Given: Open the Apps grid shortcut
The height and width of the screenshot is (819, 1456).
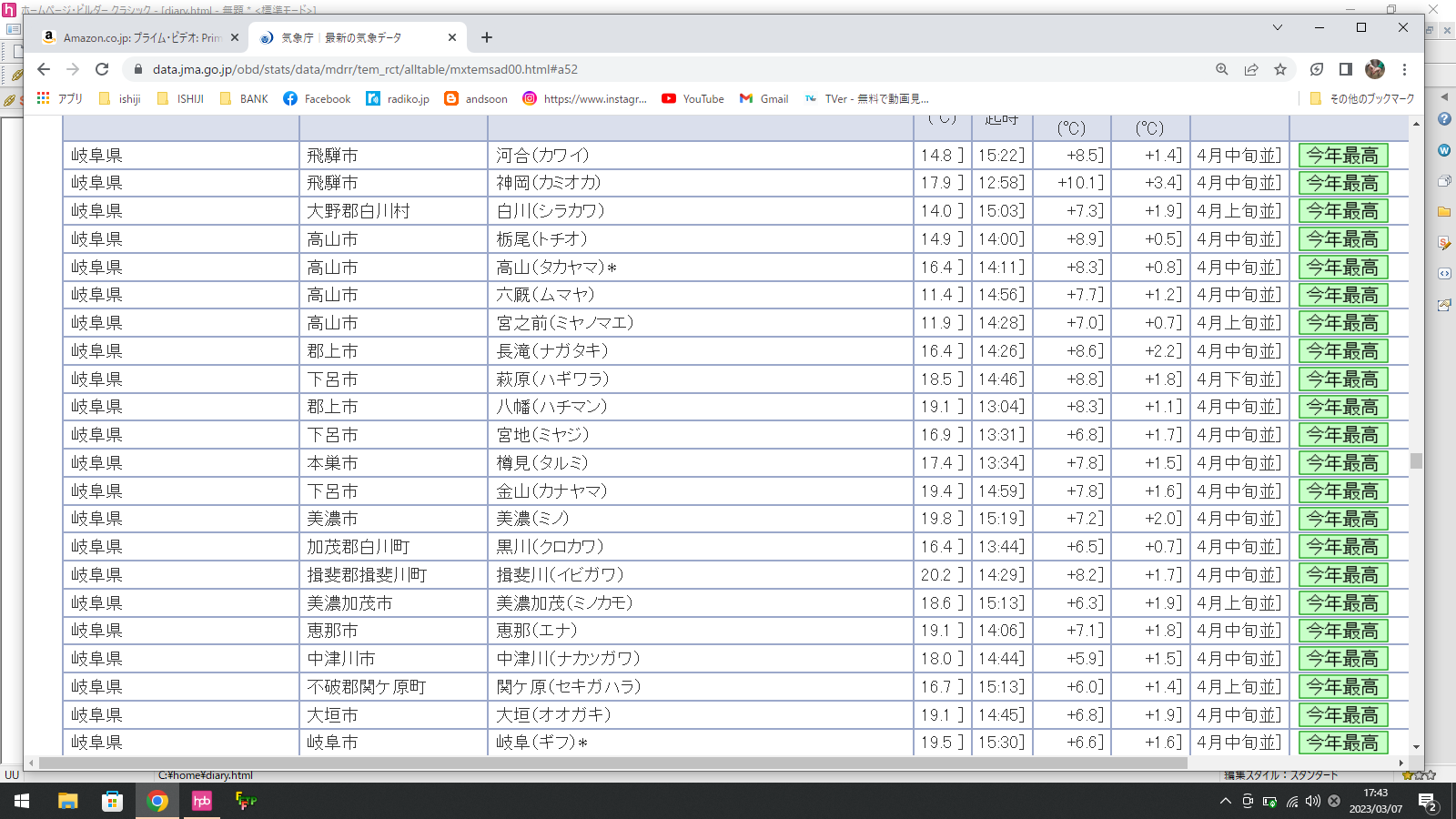Looking at the screenshot, I should (43, 98).
